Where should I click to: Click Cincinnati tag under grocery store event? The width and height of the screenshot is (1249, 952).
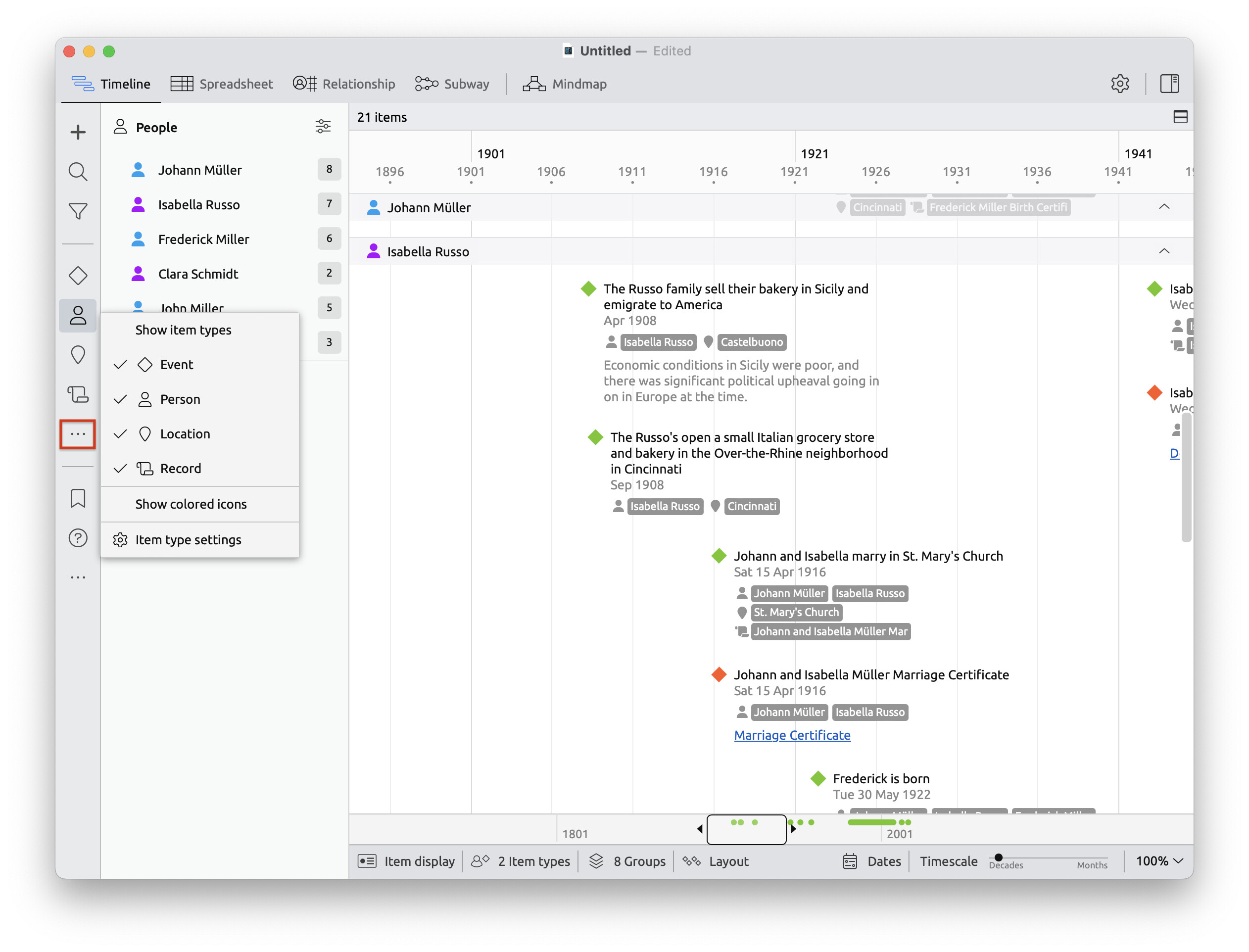[x=752, y=506]
